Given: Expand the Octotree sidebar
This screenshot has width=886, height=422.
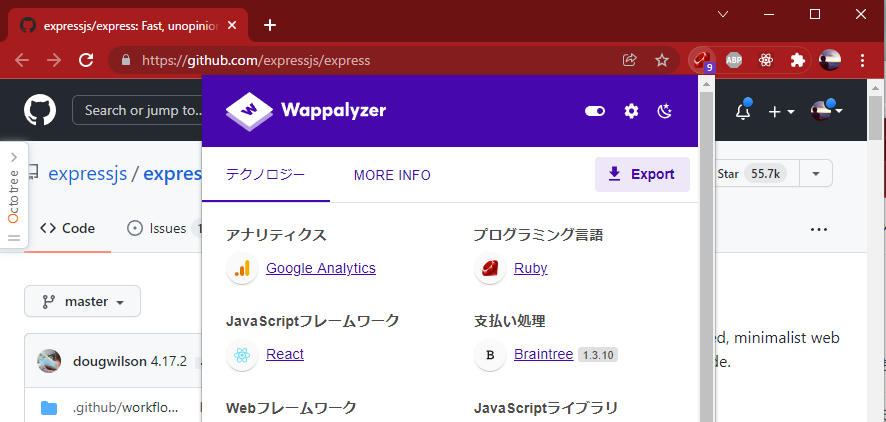Looking at the screenshot, I should 14,157.
